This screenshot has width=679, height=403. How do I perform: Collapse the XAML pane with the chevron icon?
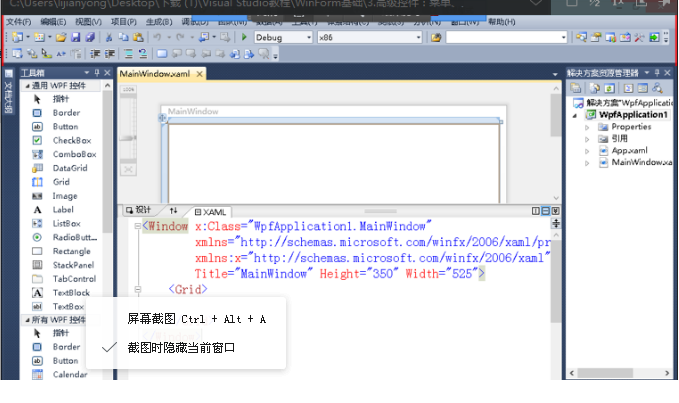click(x=556, y=211)
